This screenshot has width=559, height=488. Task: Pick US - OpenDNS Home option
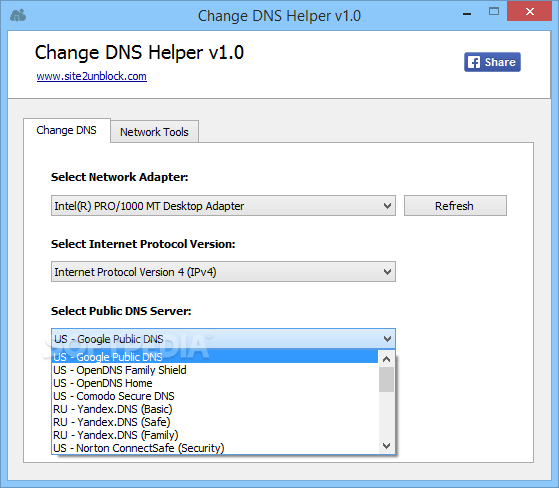tap(215, 383)
